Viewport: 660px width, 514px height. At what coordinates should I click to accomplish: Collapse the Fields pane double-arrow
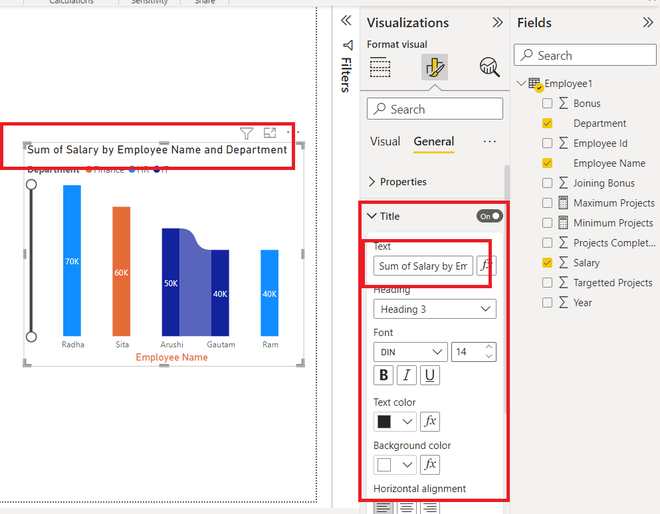[648, 22]
